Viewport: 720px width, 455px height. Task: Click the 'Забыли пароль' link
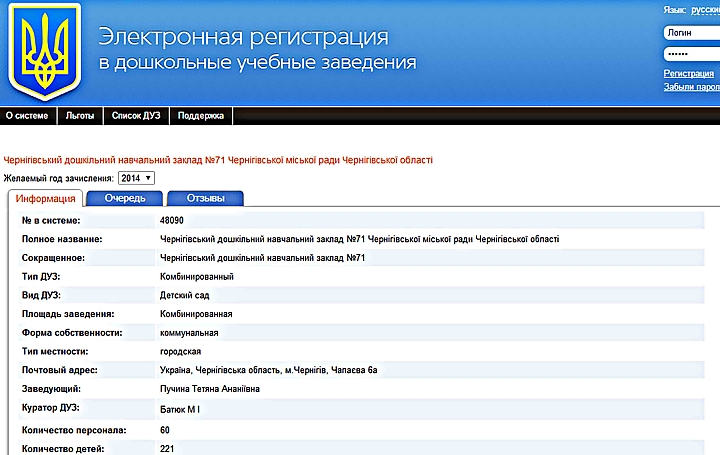[x=691, y=87]
